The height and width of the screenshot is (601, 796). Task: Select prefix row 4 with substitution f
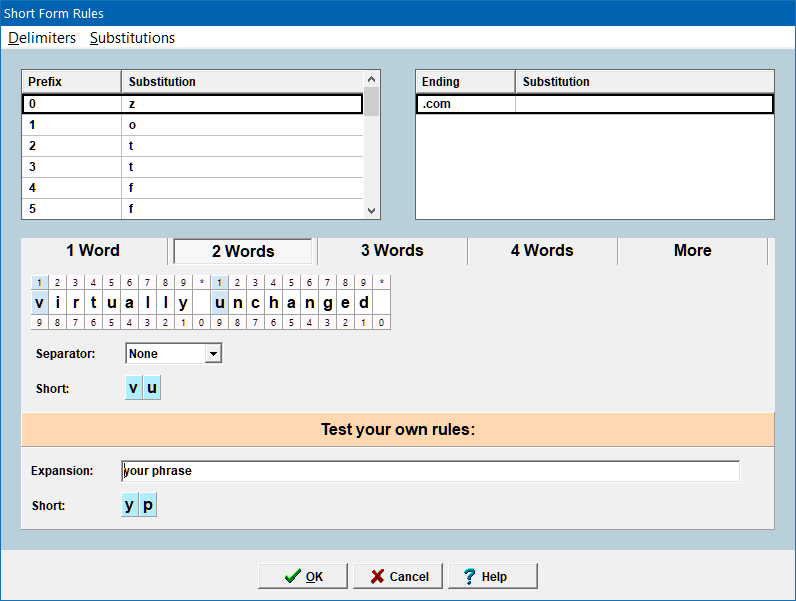coord(192,188)
